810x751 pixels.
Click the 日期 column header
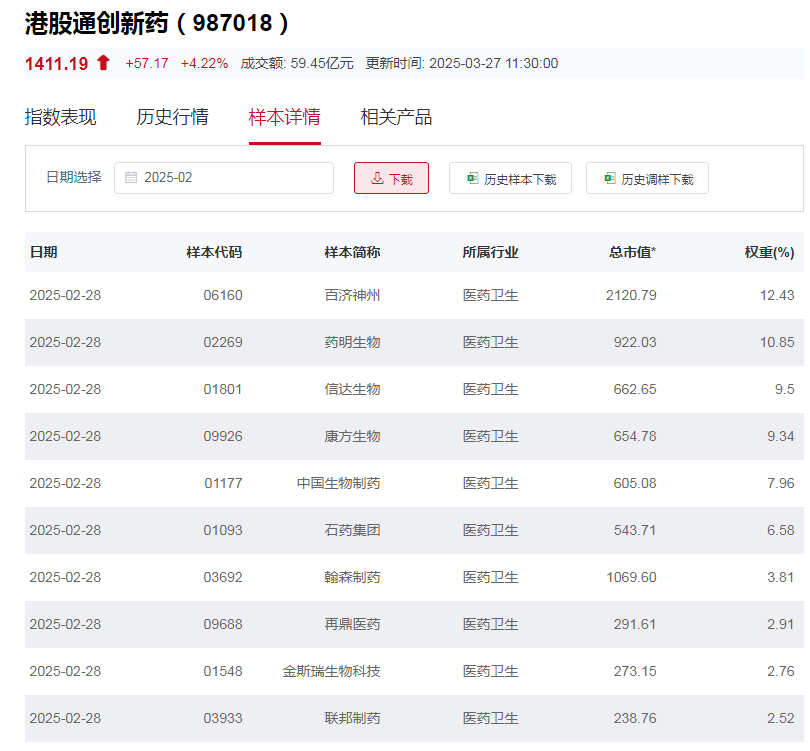43,252
